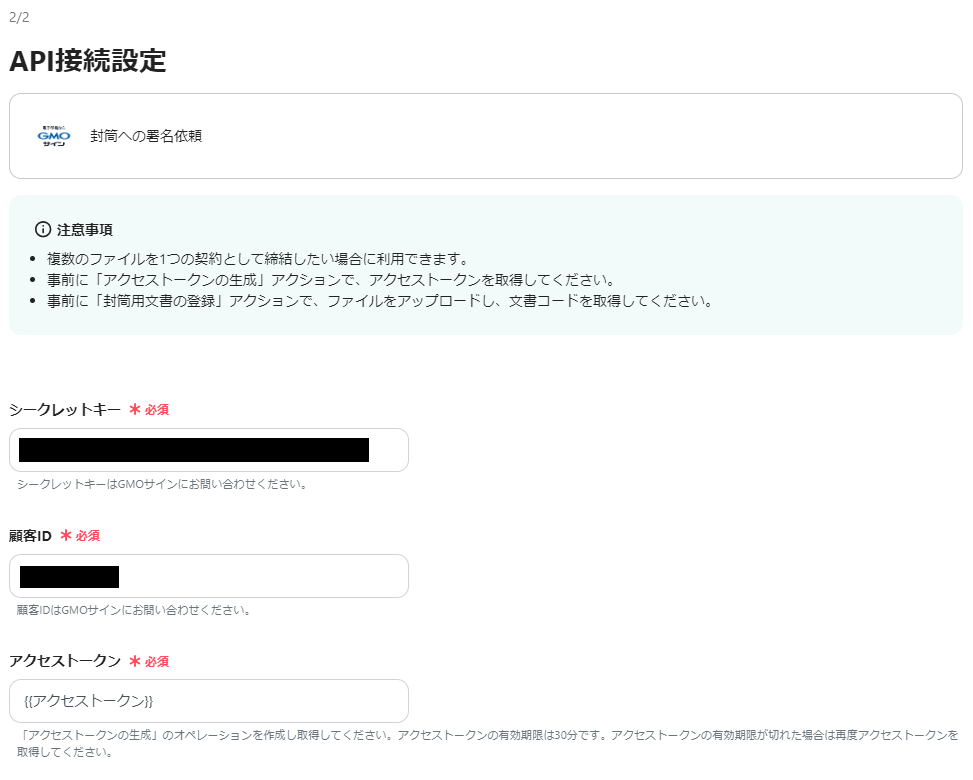
Task: Click the GMO サイン logo icon
Action: 53,136
